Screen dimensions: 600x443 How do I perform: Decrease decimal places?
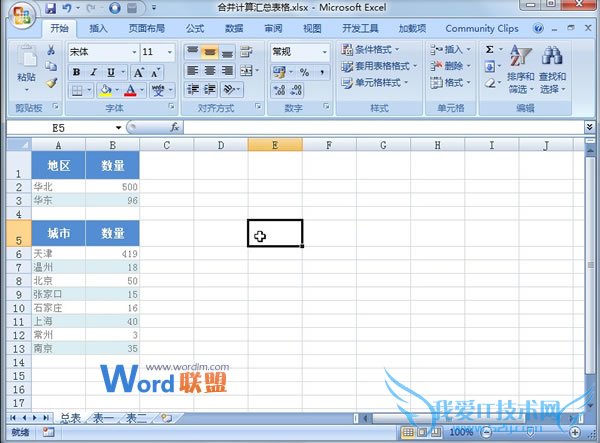296,90
